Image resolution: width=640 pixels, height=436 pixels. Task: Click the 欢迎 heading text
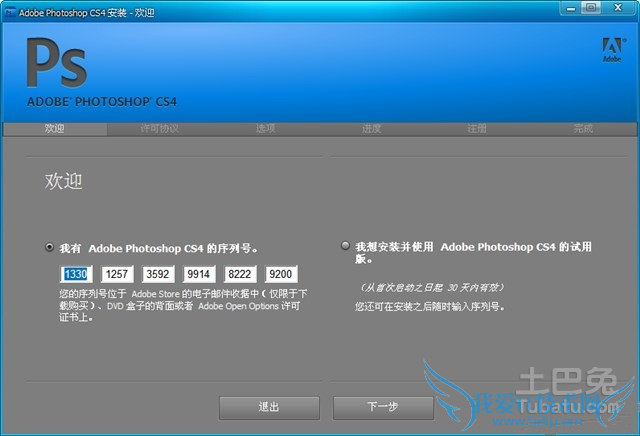(x=64, y=181)
